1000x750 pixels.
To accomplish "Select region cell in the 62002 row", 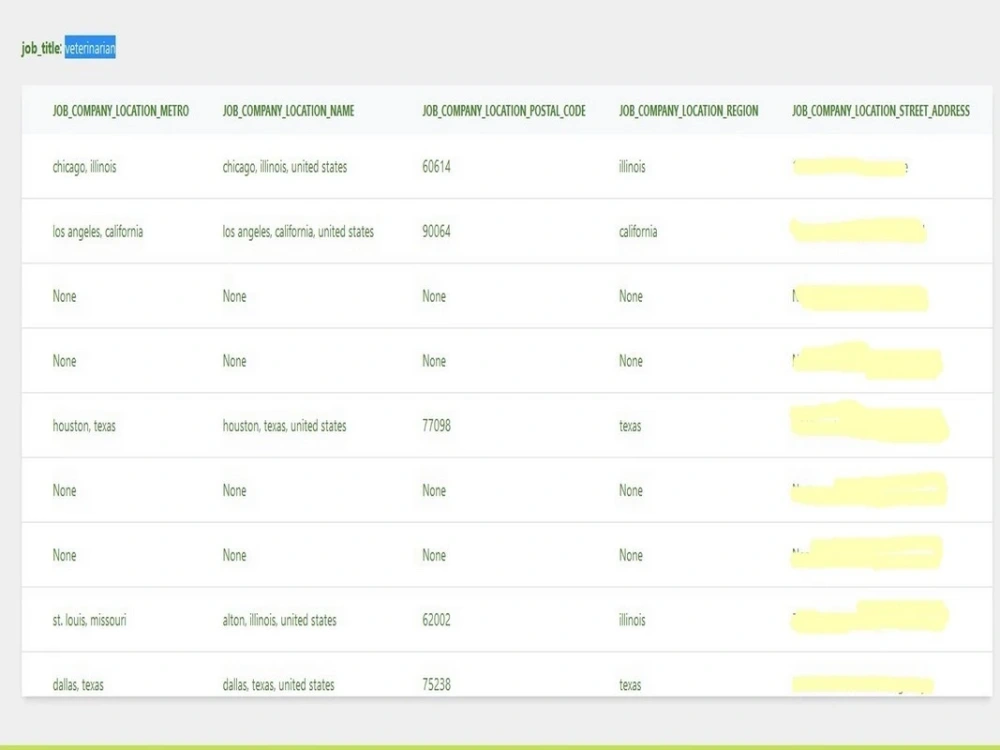I will click(632, 620).
